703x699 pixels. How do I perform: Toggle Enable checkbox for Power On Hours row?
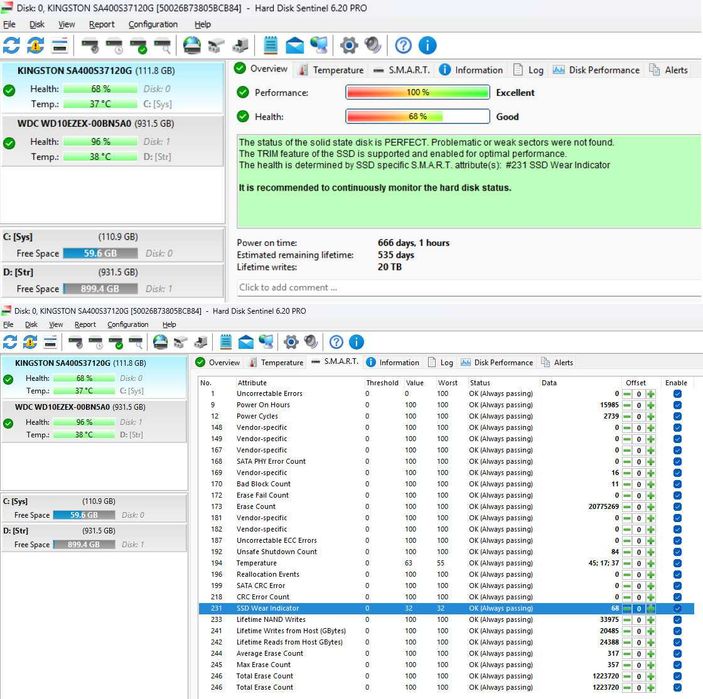(677, 405)
